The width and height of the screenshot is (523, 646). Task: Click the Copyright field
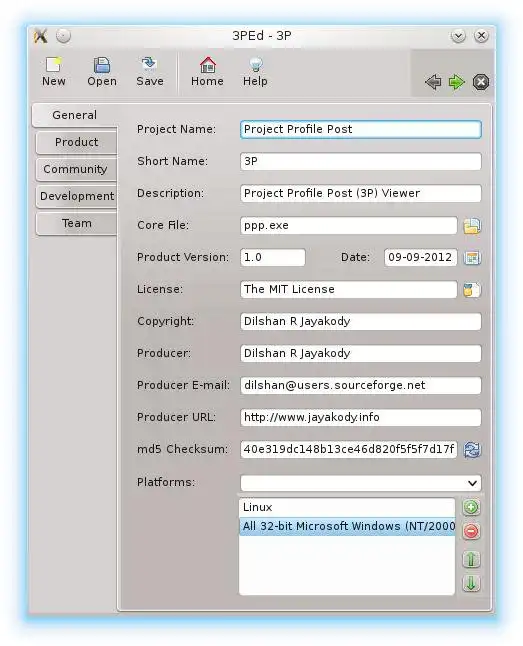tap(361, 322)
